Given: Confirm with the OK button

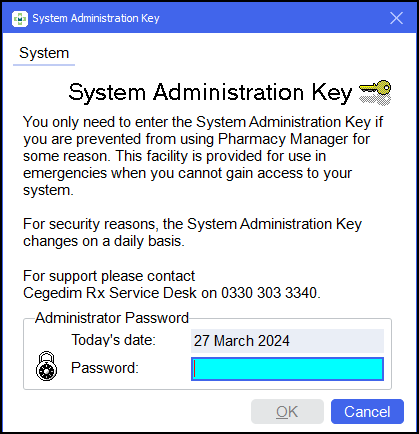Looking at the screenshot, I should click(x=287, y=412).
